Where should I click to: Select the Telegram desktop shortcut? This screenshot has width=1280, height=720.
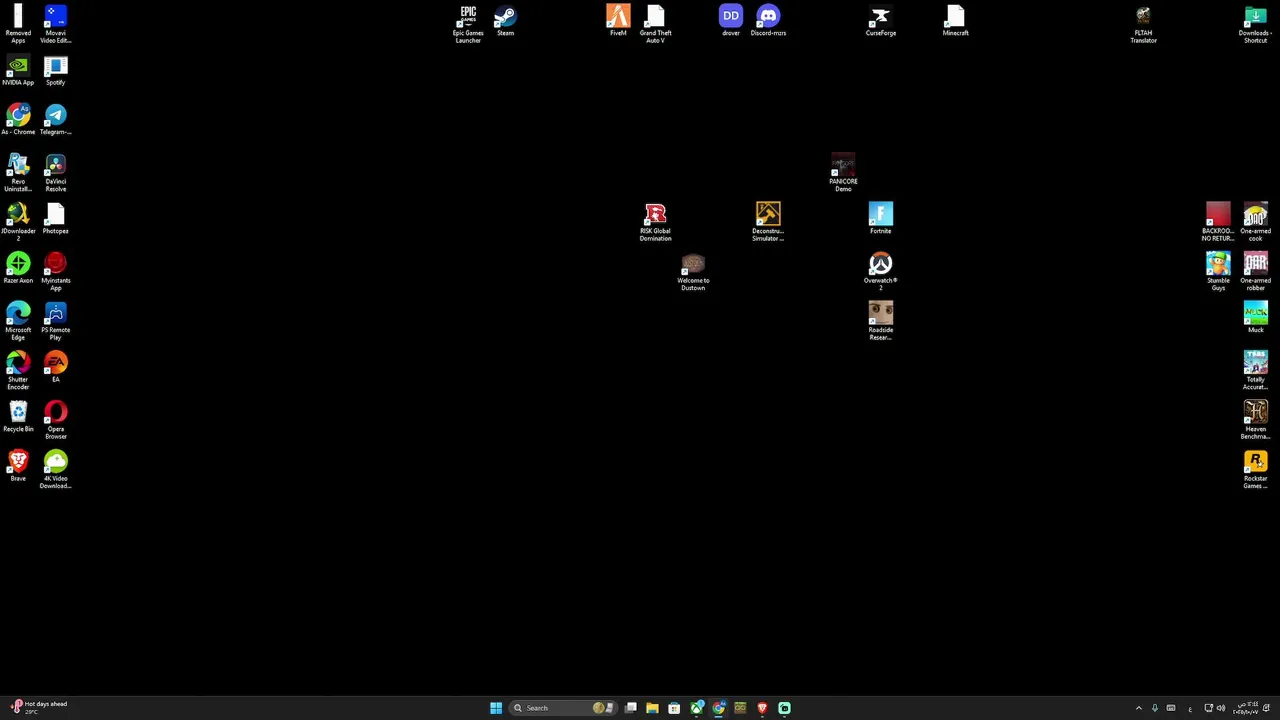coord(55,120)
